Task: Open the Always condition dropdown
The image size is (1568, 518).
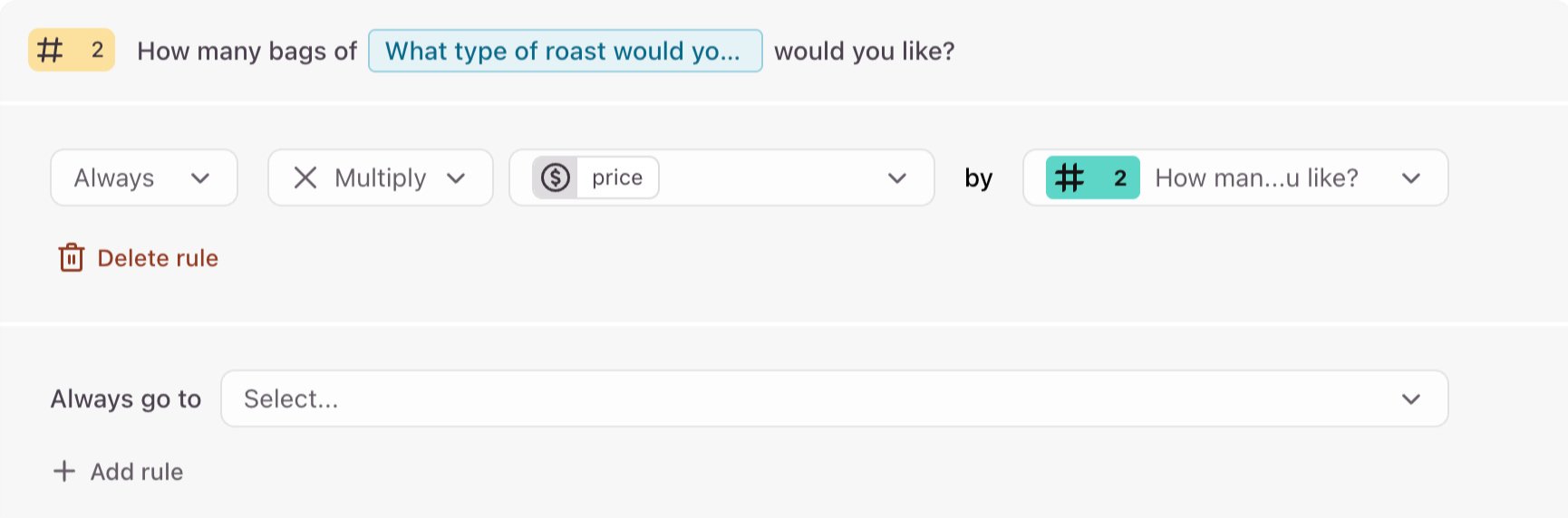Action: click(x=143, y=177)
